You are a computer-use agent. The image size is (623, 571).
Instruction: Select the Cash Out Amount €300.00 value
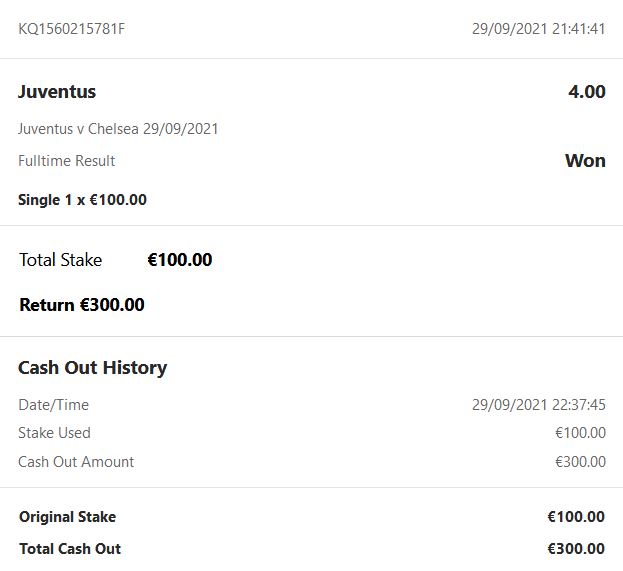coord(580,462)
